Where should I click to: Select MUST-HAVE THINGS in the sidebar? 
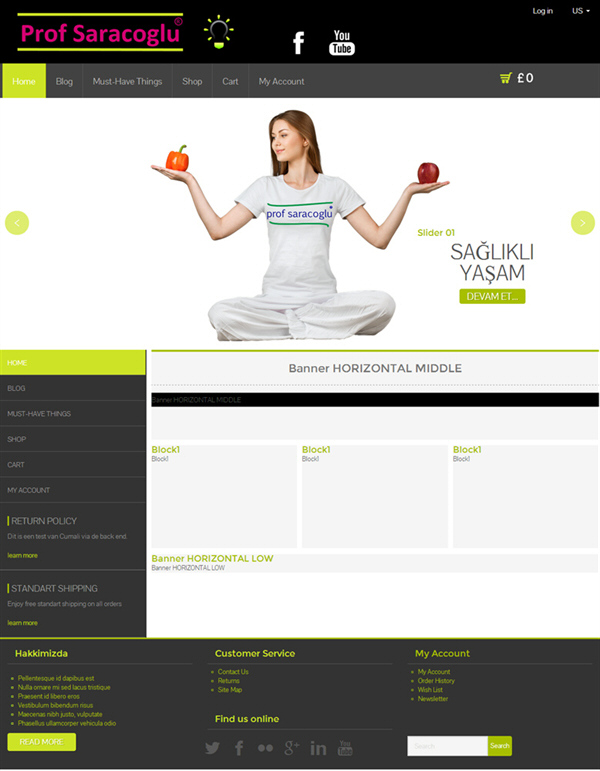tap(73, 414)
